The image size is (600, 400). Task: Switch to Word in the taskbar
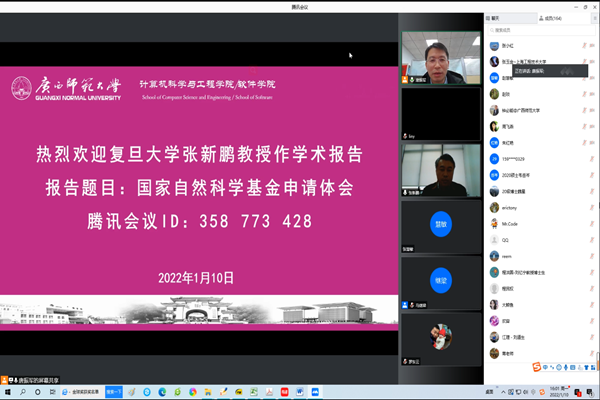(300, 392)
